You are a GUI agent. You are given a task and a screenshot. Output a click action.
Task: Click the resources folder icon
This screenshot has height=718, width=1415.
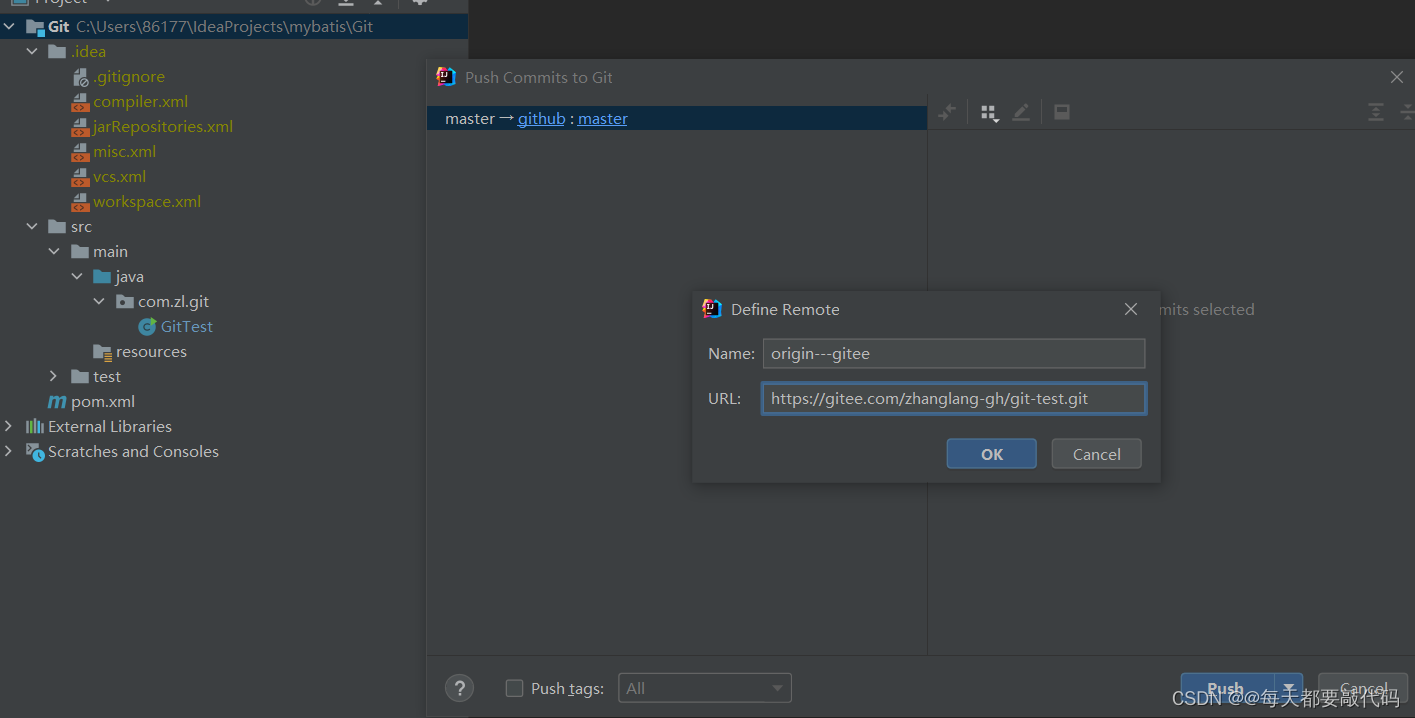click(x=102, y=352)
